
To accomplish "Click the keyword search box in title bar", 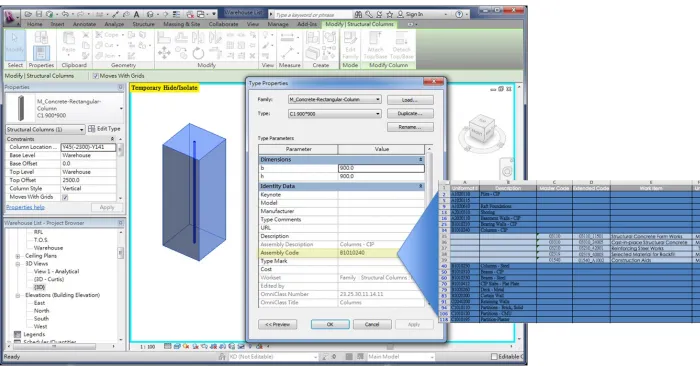I will 312,15.
